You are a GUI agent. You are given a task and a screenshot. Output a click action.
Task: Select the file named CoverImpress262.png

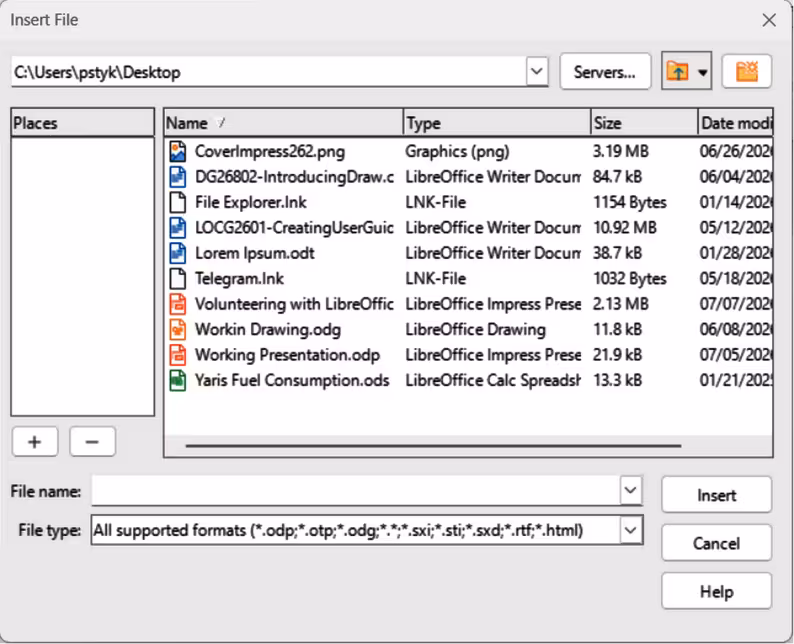[270, 151]
